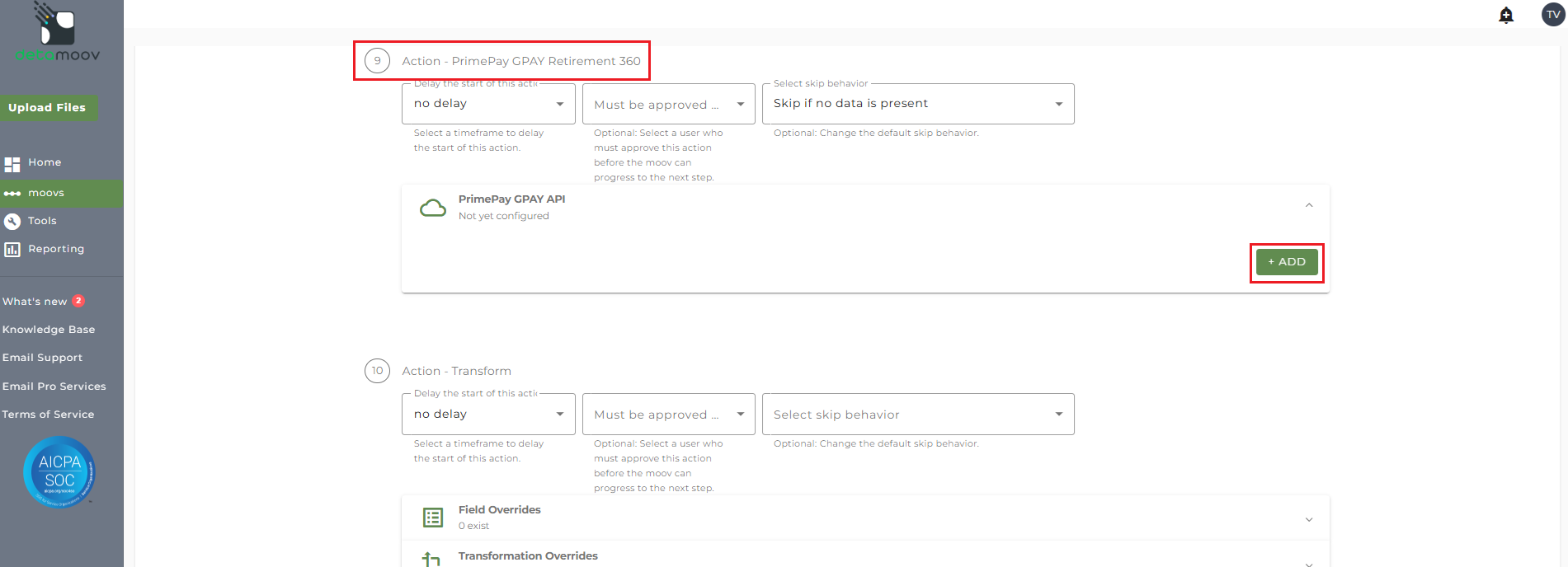Click the AICPA SOC badge
The width and height of the screenshot is (1568, 567).
[x=59, y=471]
